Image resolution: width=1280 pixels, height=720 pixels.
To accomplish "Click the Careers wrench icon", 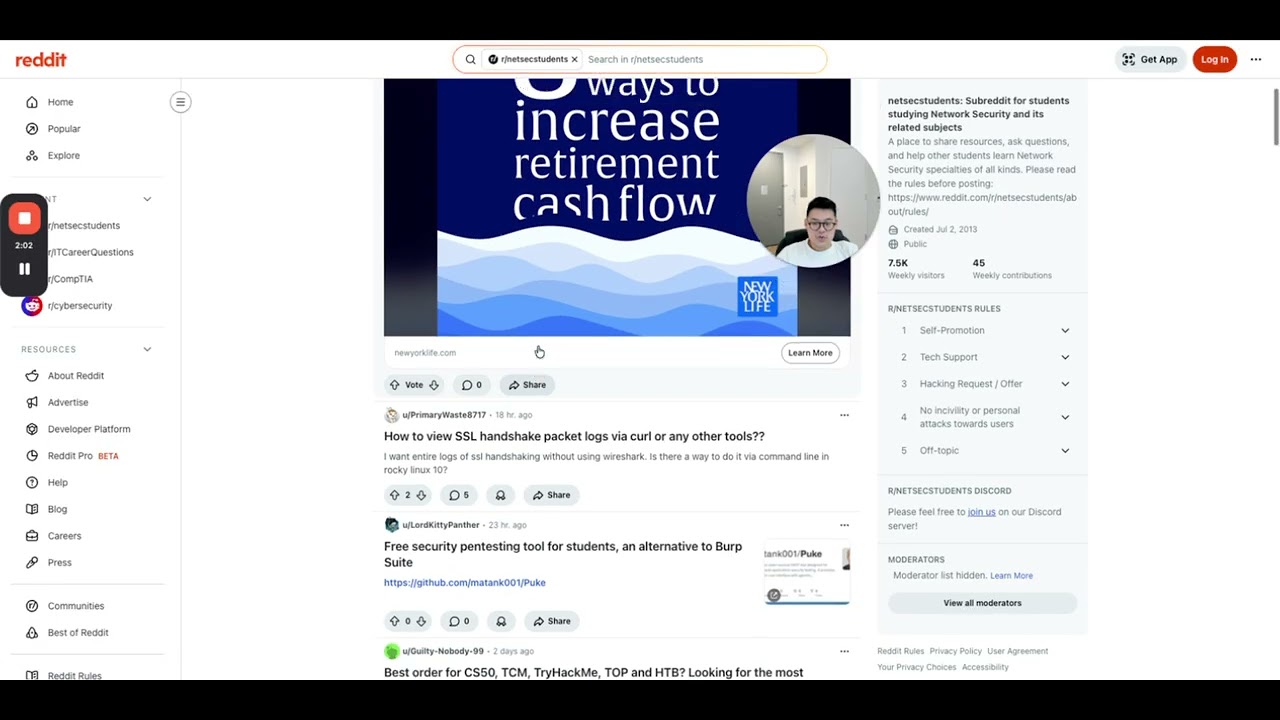I will (32, 536).
